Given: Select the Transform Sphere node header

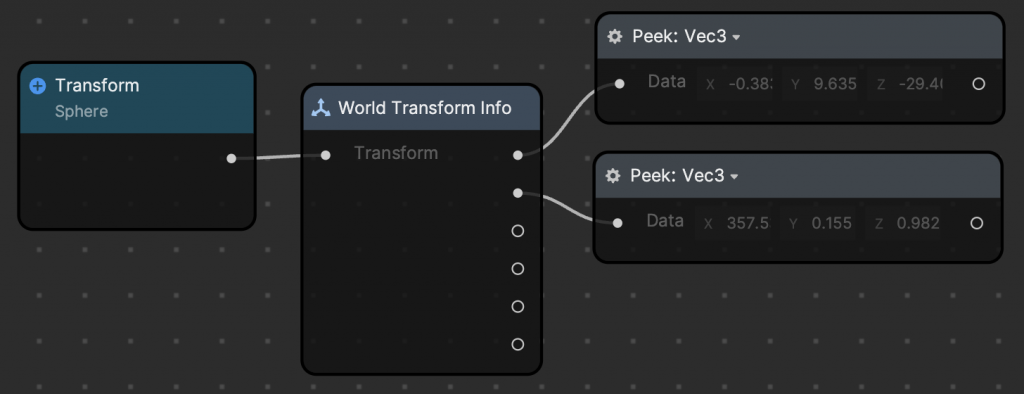Looking at the screenshot, I should (136, 98).
